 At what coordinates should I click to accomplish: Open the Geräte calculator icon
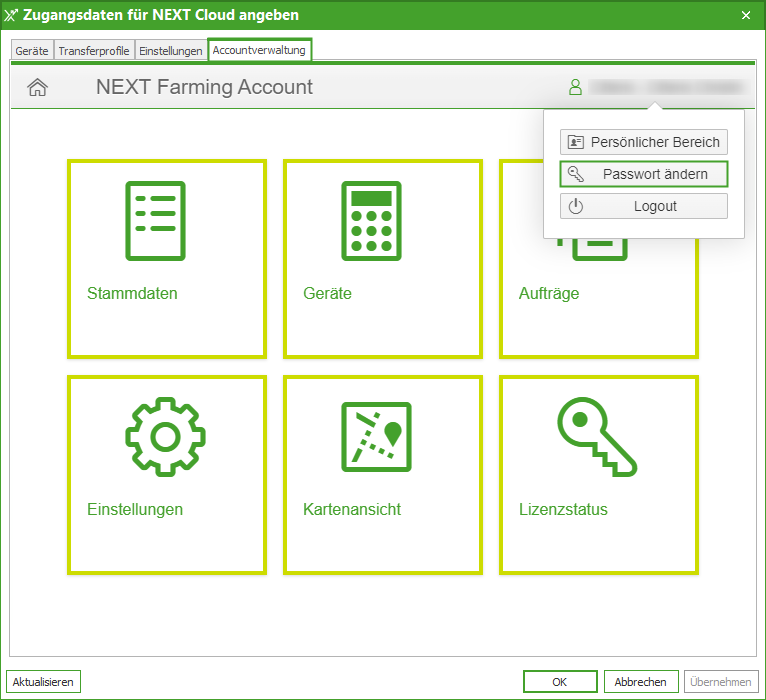[x=371, y=219]
